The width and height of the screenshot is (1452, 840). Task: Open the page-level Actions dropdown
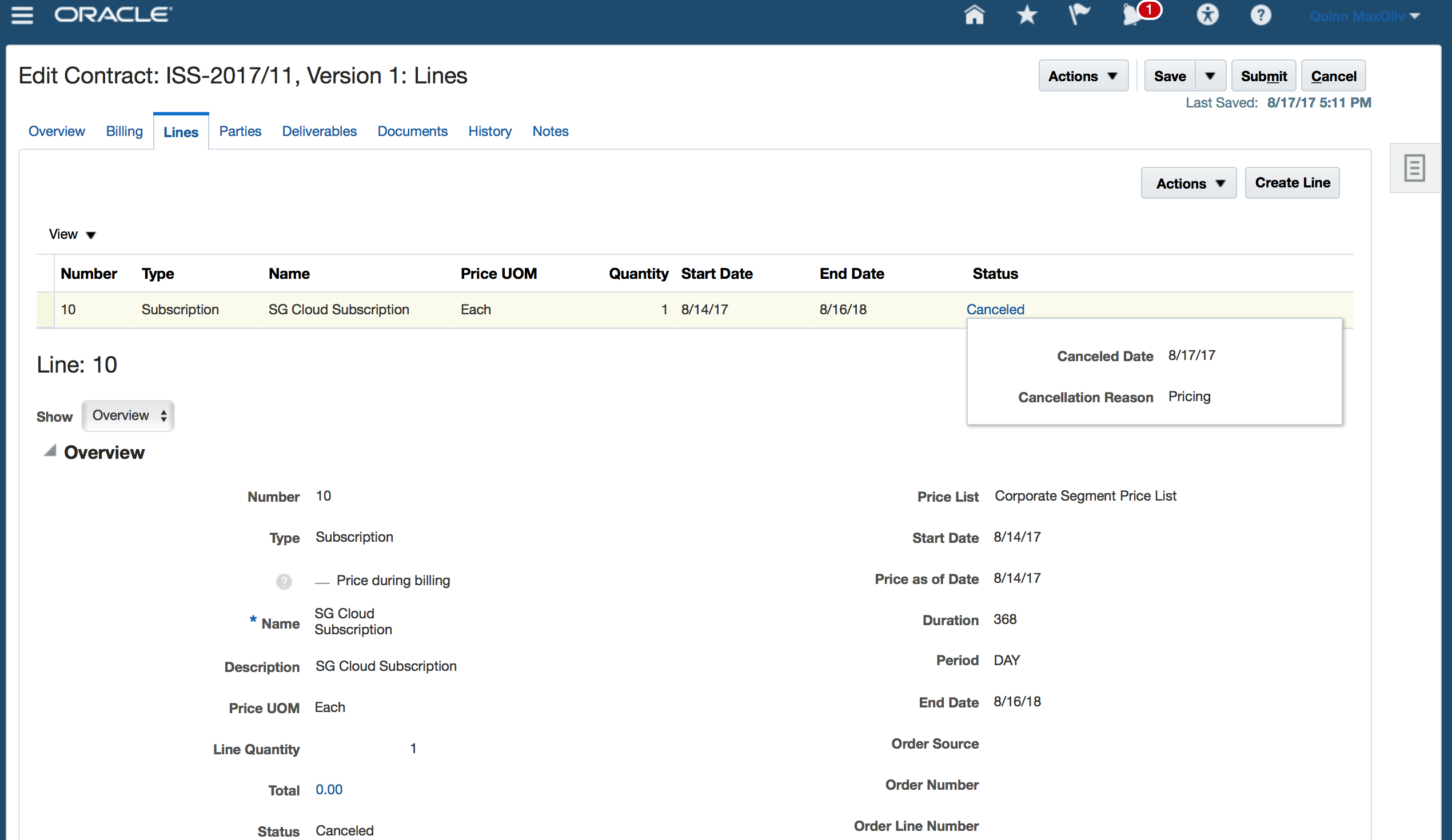coord(1082,76)
